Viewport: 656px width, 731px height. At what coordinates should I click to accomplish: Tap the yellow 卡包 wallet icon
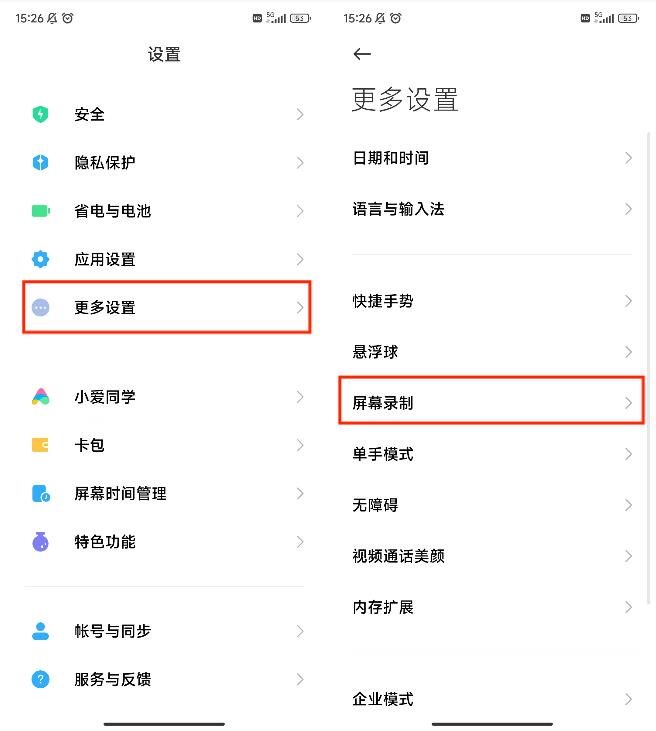(40, 445)
